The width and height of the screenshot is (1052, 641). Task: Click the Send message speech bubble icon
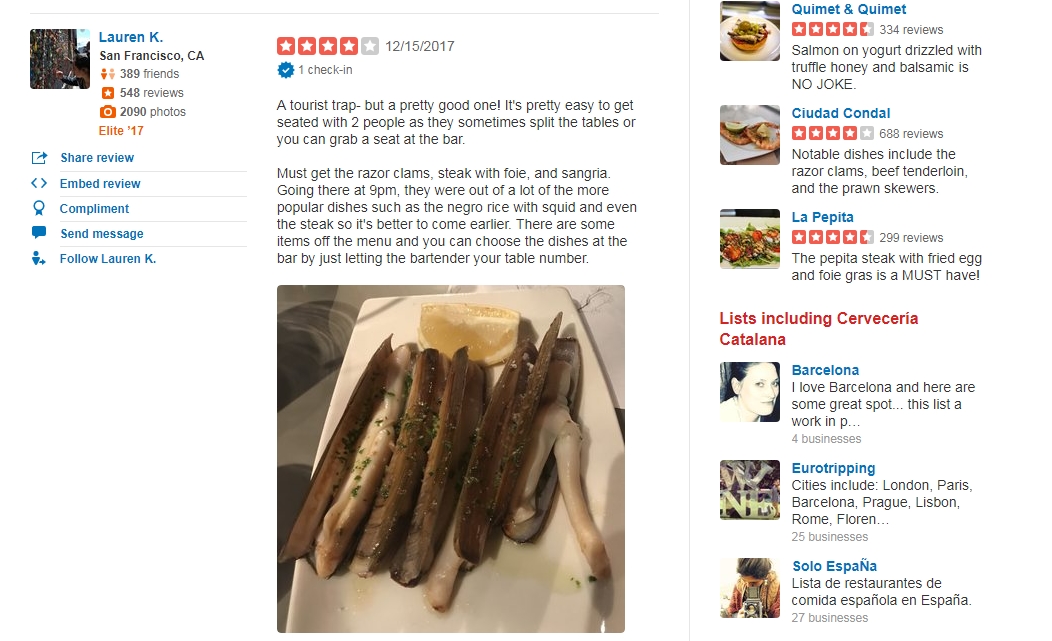click(39, 233)
